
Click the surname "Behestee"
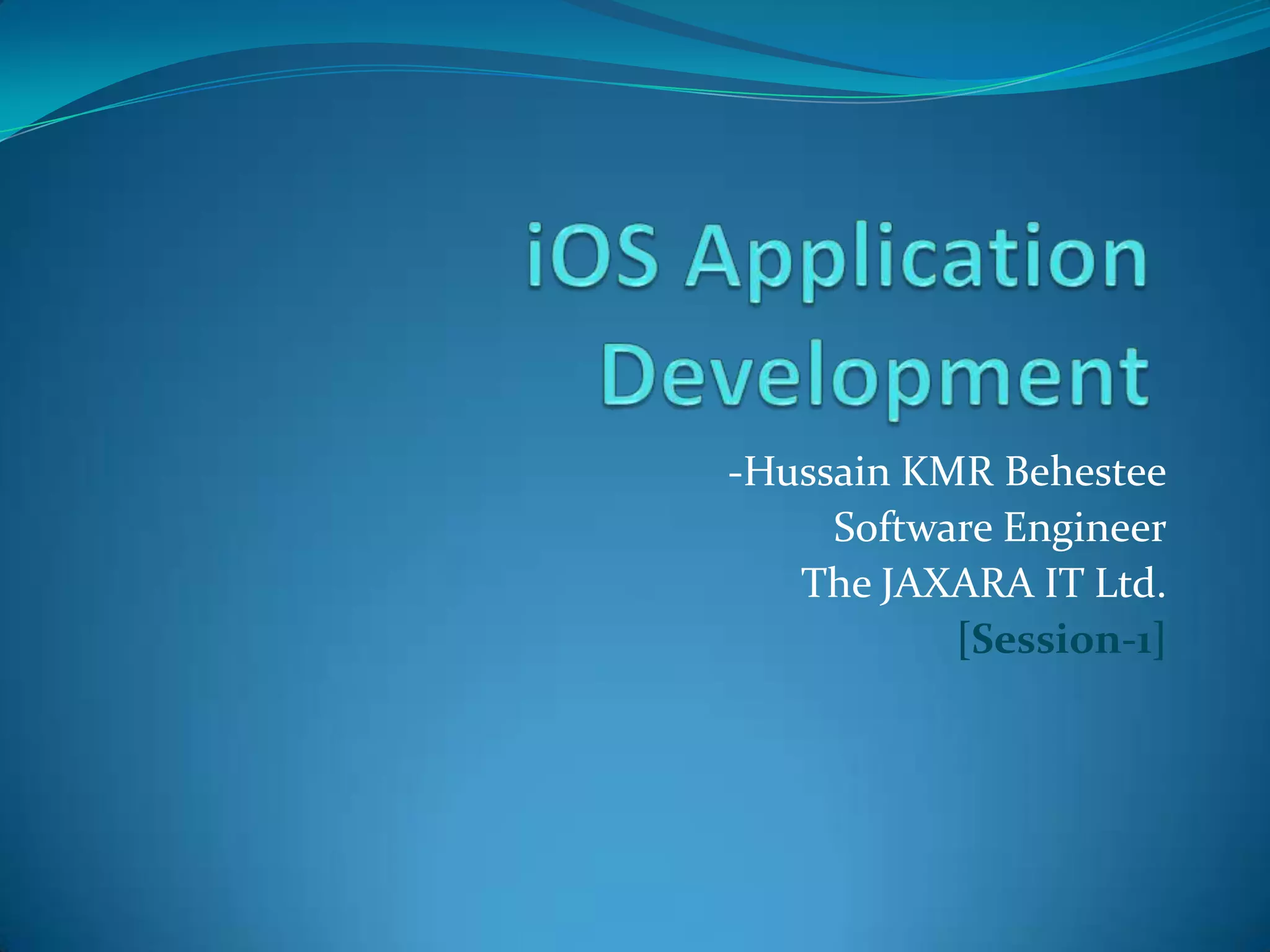pyautogui.click(x=1085, y=472)
